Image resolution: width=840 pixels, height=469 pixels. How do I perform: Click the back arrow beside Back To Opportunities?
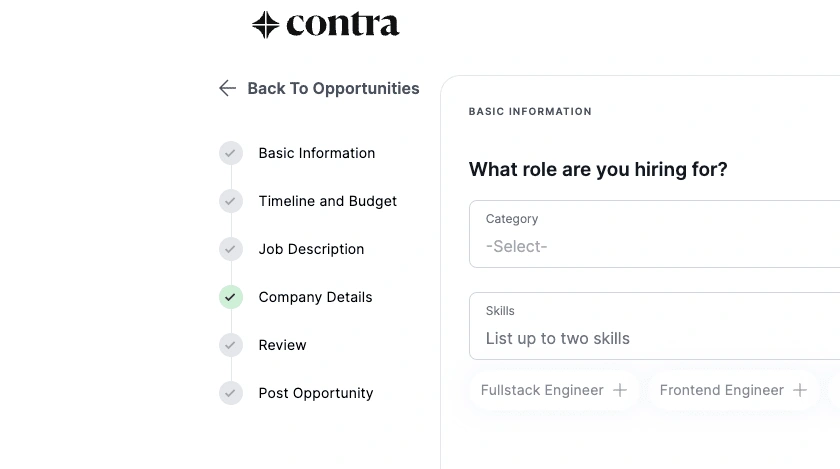pyautogui.click(x=228, y=88)
